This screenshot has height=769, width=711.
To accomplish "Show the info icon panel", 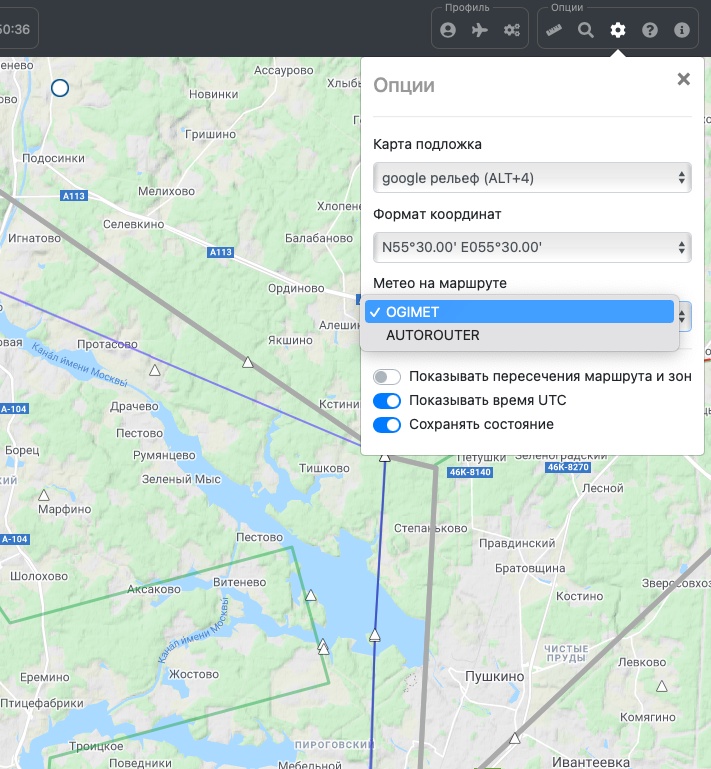I will (682, 30).
